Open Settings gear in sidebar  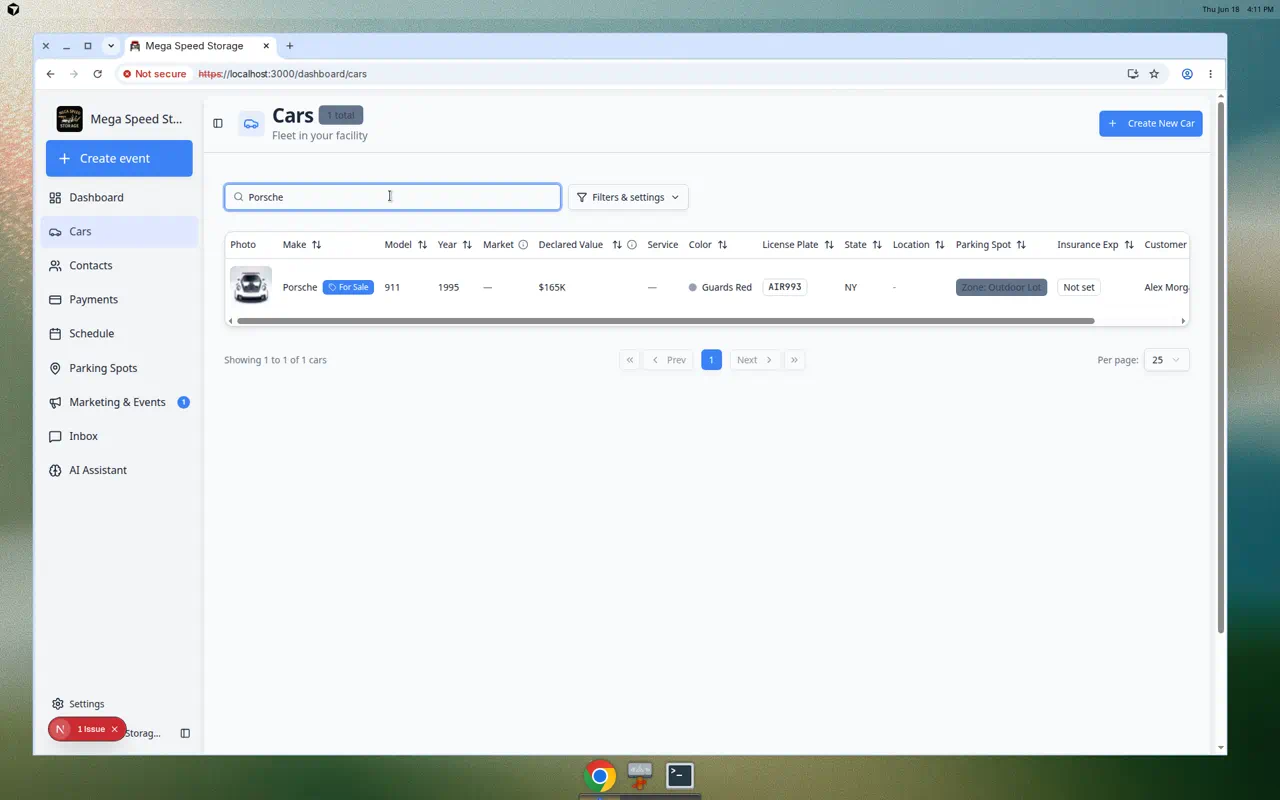click(x=58, y=704)
